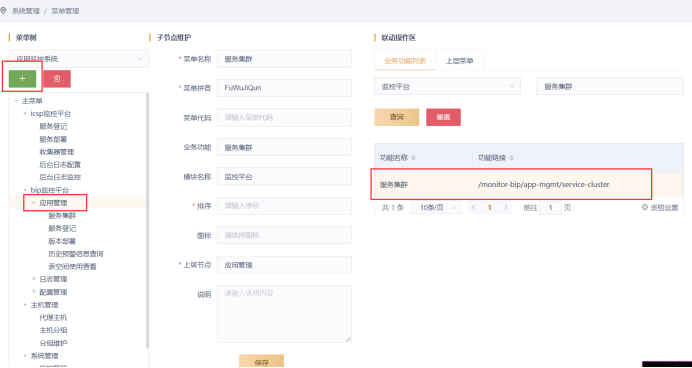
Task: Click the 查询 search button
Action: [396, 117]
